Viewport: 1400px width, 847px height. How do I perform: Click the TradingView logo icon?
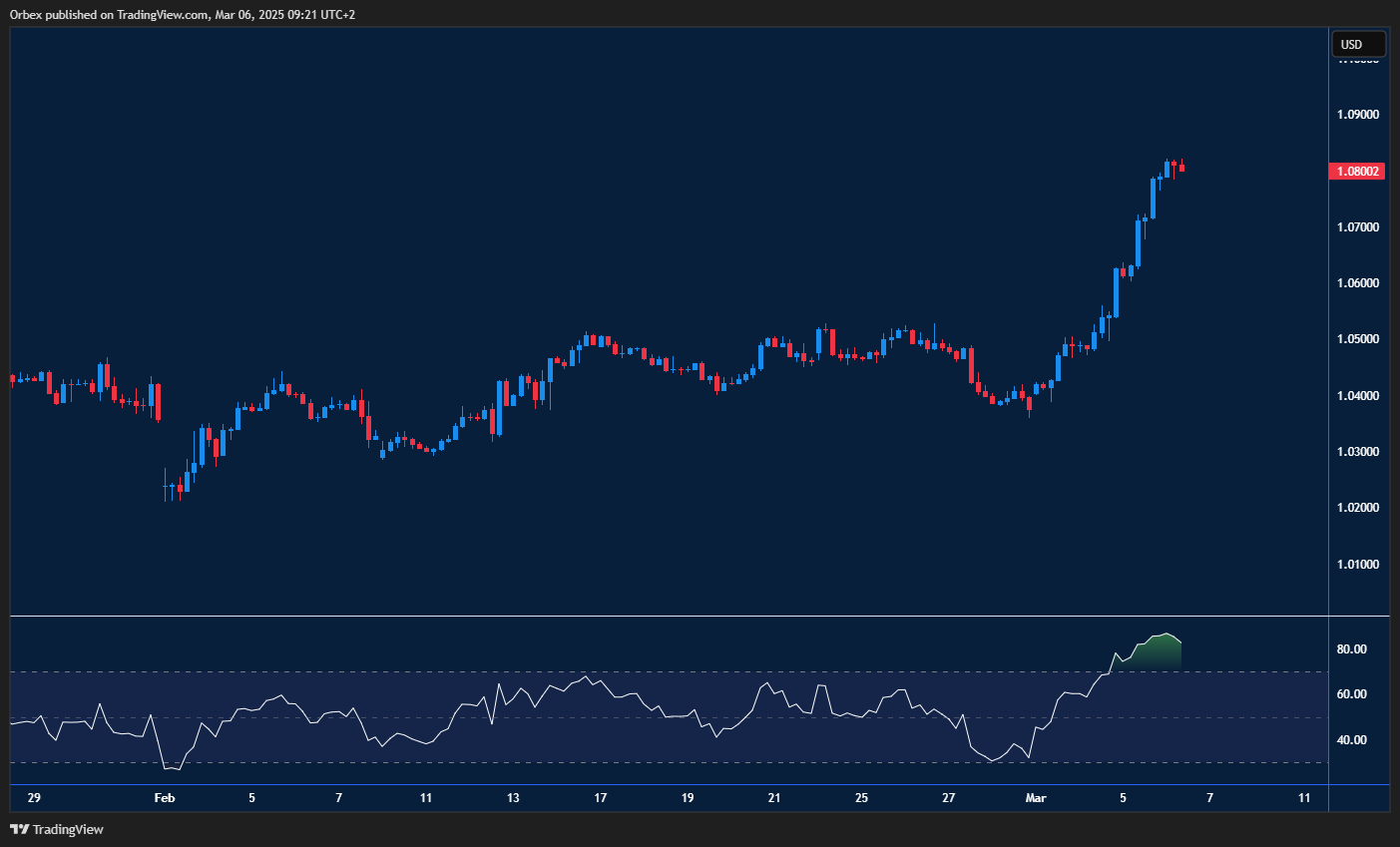click(x=19, y=829)
